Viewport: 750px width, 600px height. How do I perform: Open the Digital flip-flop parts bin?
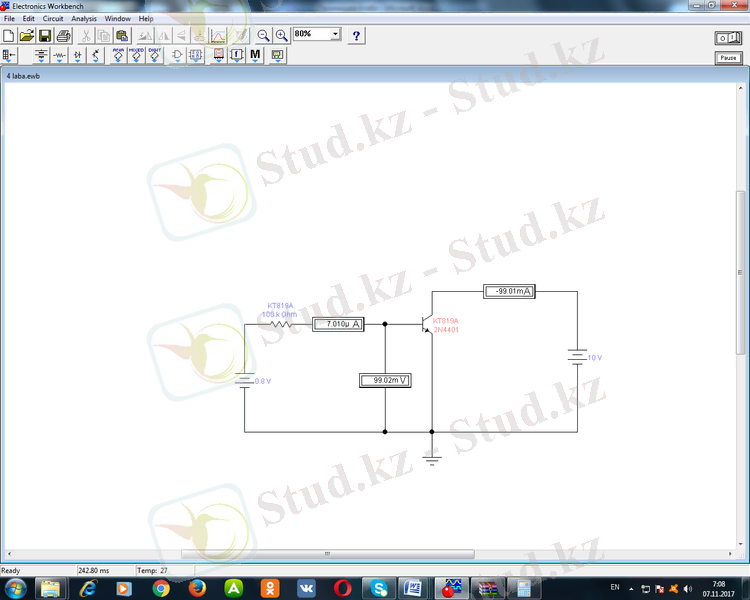[196, 56]
